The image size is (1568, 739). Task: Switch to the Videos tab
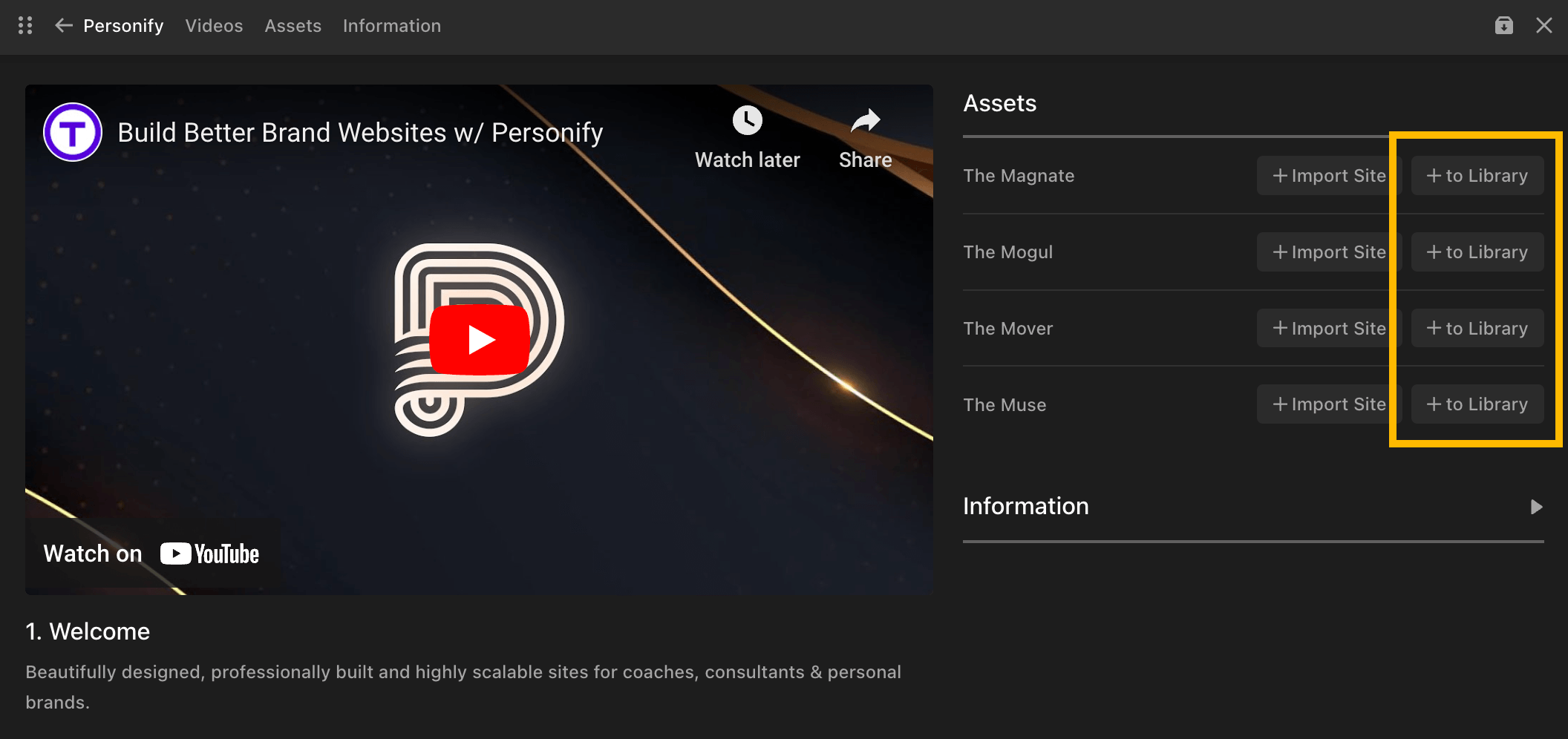pyautogui.click(x=214, y=26)
